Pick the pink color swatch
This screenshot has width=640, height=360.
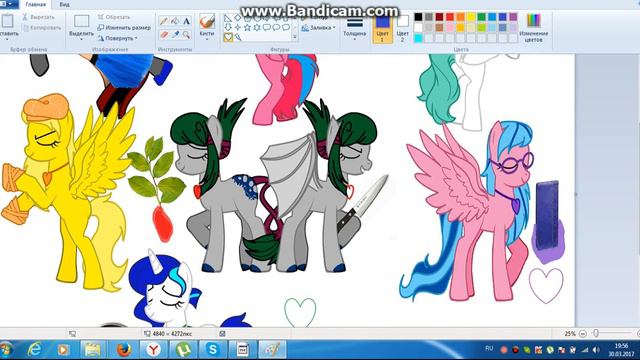coord(450,27)
